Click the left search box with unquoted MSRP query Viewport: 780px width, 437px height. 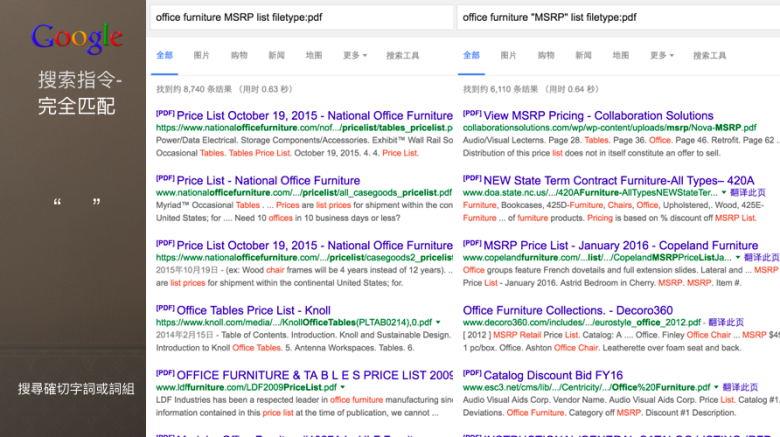301,17
